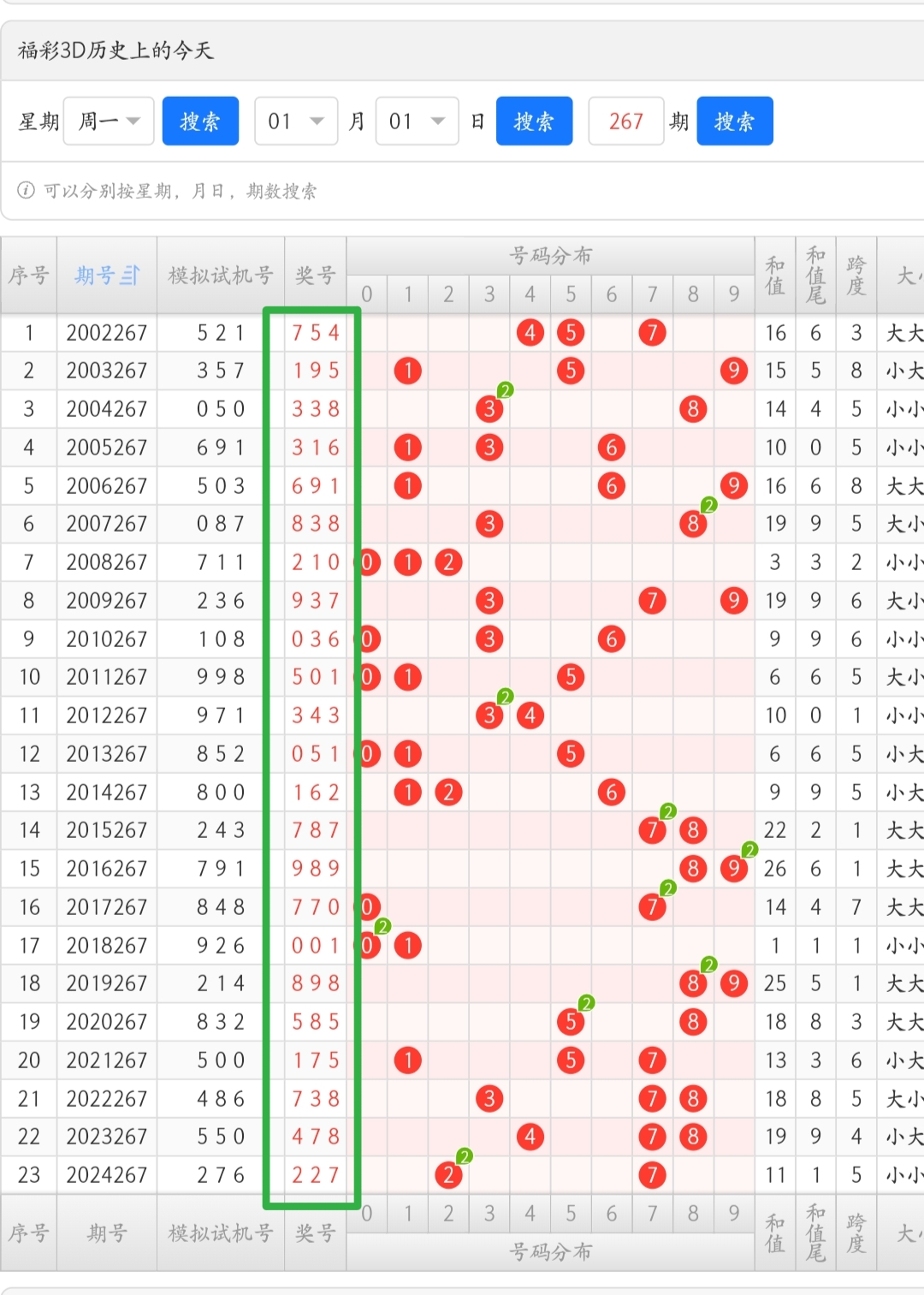Viewport: 924px width, 1295px height.
Task: Click red ball 7 in row 2017267
Action: click(x=652, y=907)
